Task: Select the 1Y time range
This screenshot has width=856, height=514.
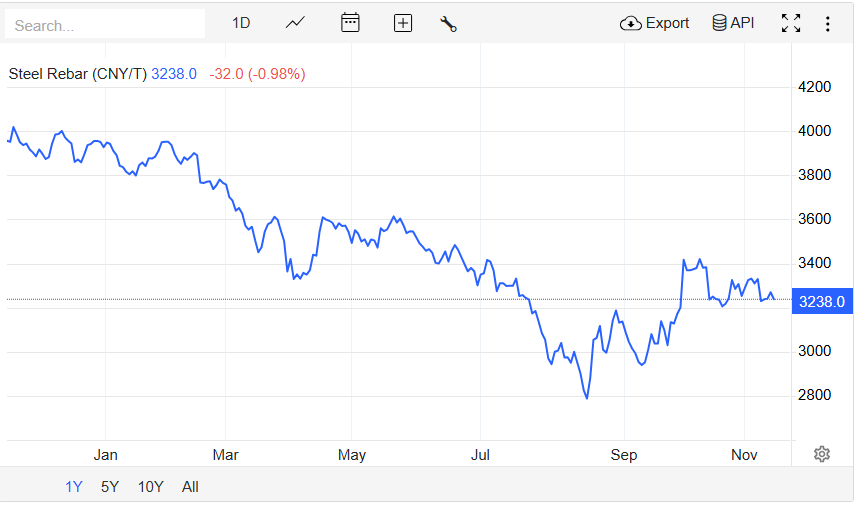Action: 74,487
